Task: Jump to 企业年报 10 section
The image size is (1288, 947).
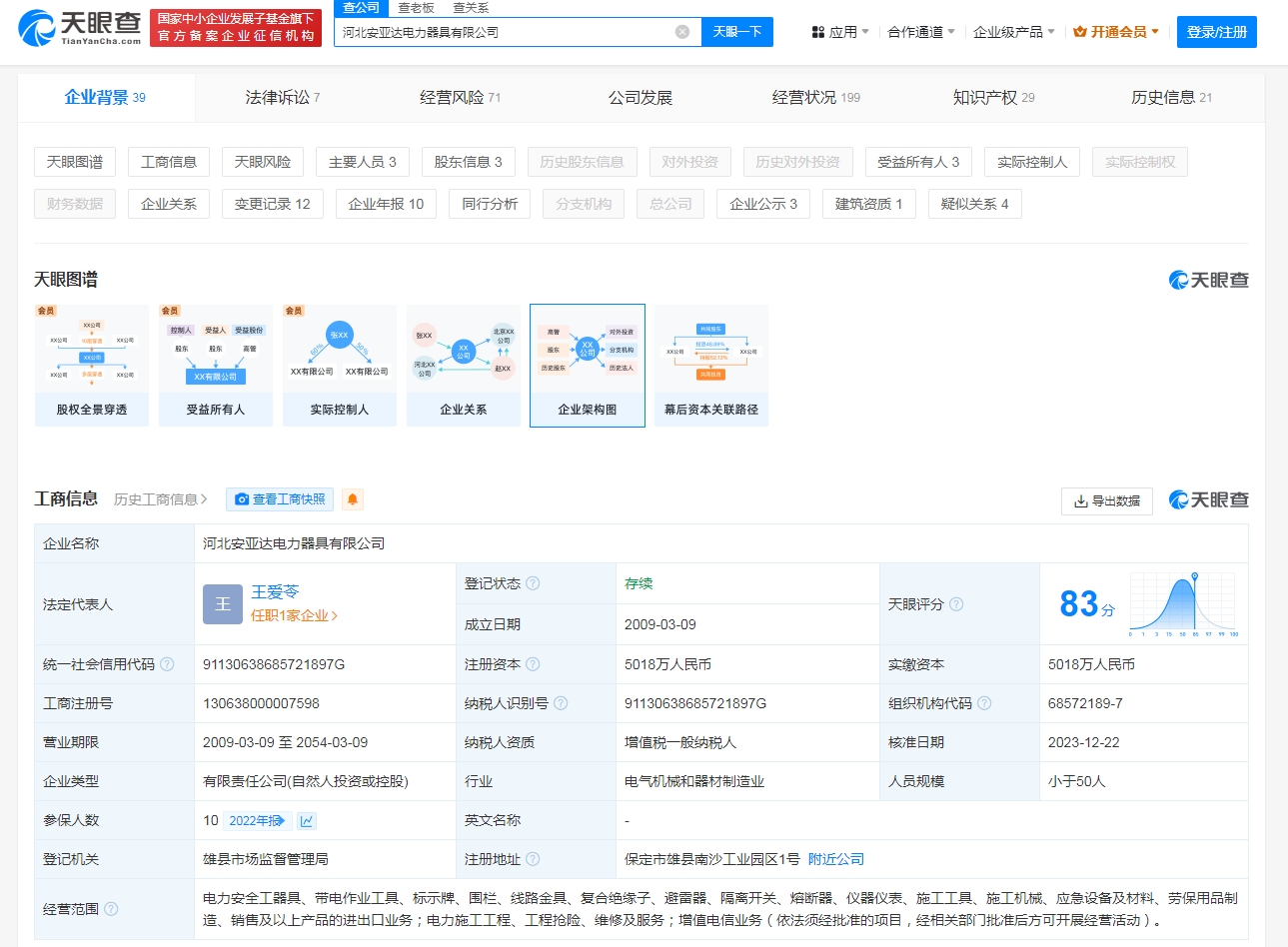Action: coord(387,204)
